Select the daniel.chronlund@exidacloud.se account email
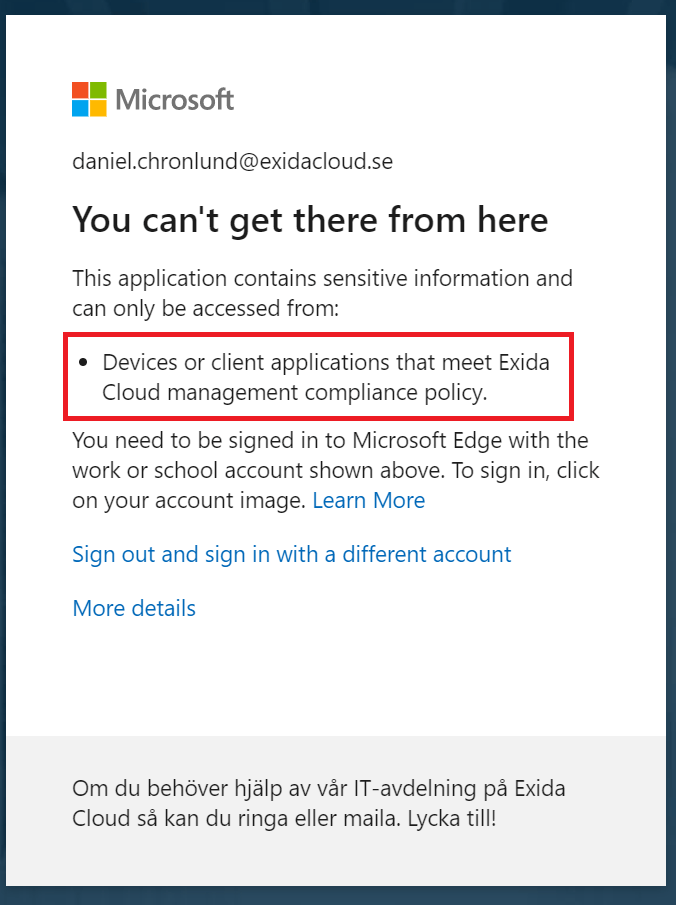Viewport: 676px width, 905px height. (232, 161)
